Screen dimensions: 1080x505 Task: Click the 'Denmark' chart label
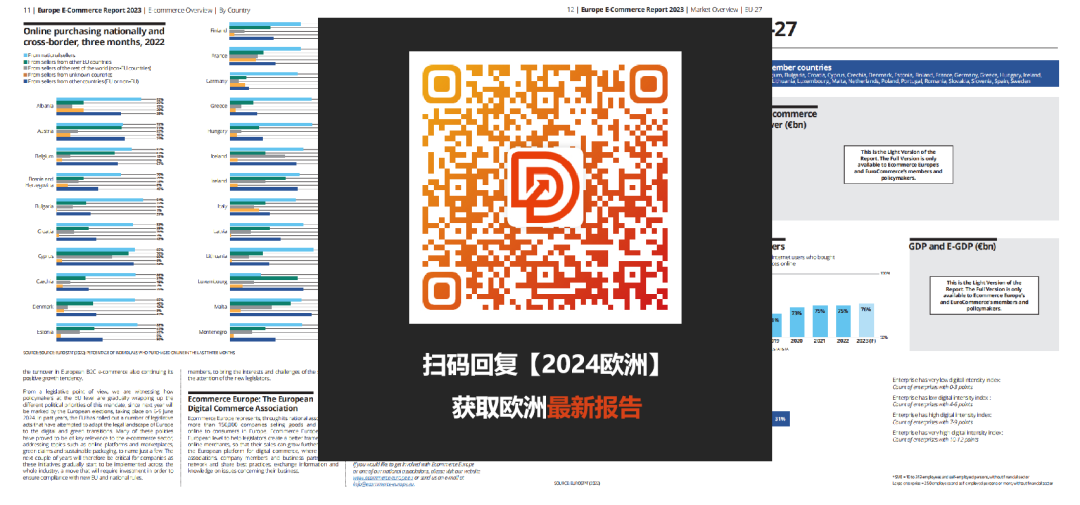(x=43, y=307)
